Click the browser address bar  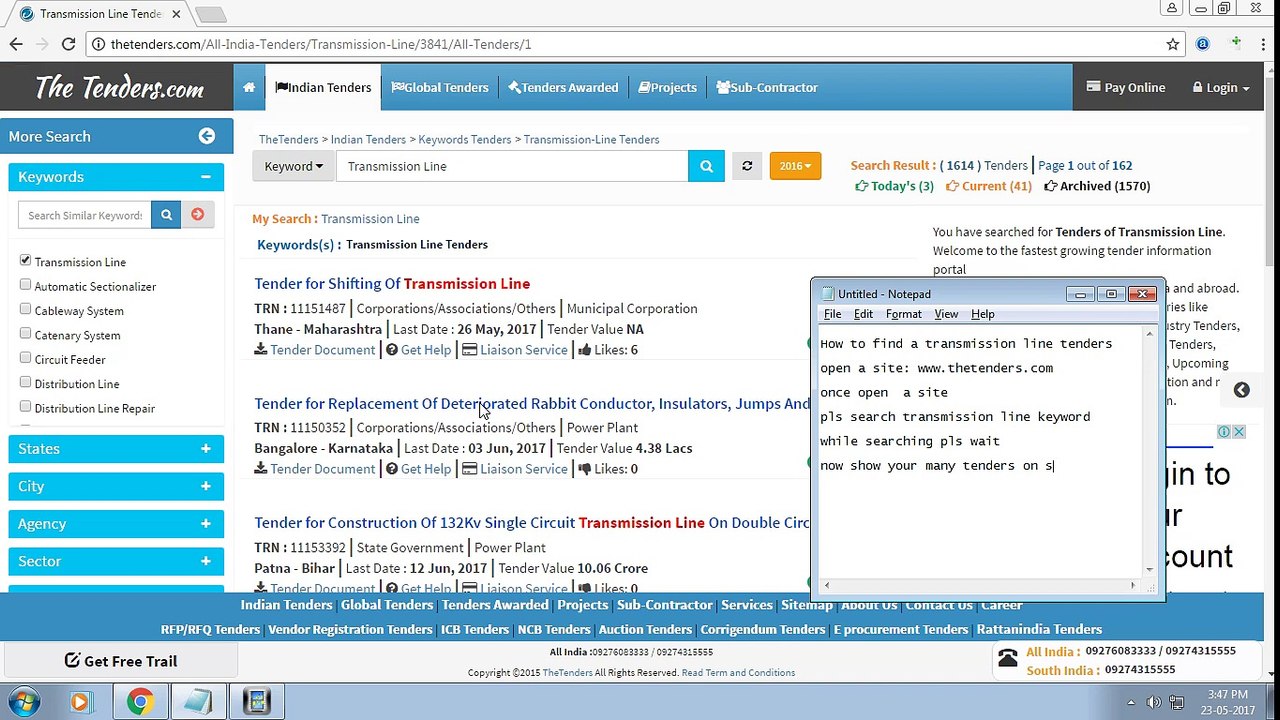pyautogui.click(x=636, y=44)
